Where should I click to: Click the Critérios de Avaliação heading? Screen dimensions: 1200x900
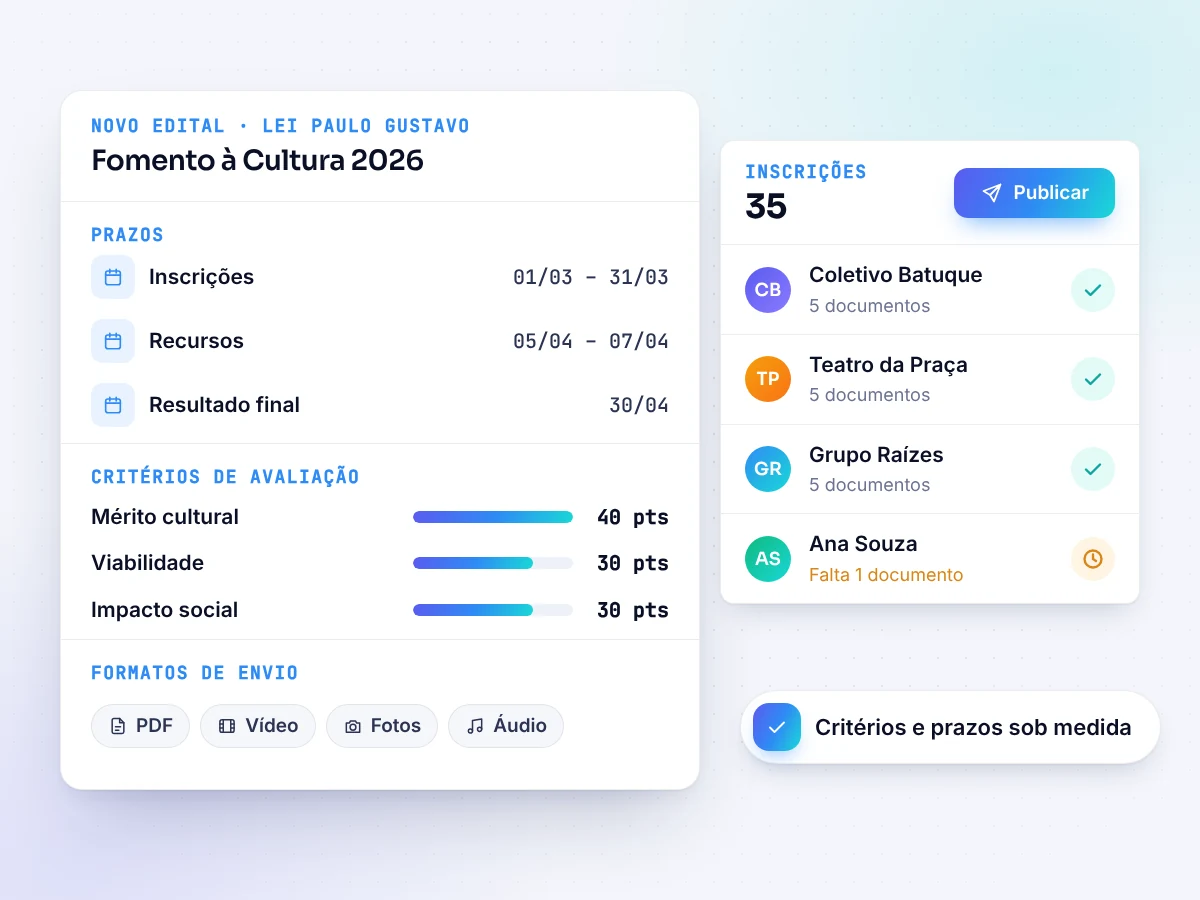pos(225,477)
